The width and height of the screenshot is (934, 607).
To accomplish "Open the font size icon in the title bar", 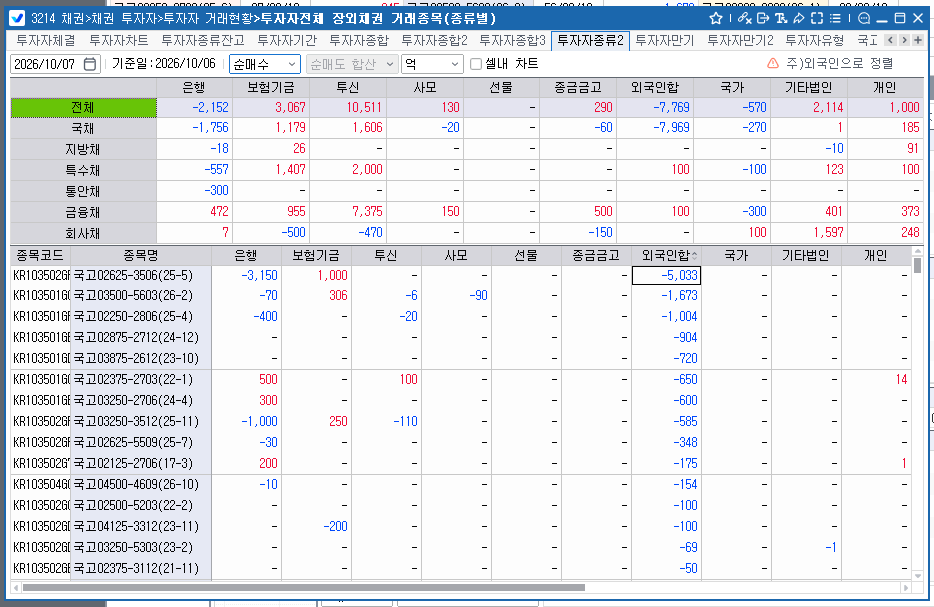I will [x=781, y=18].
